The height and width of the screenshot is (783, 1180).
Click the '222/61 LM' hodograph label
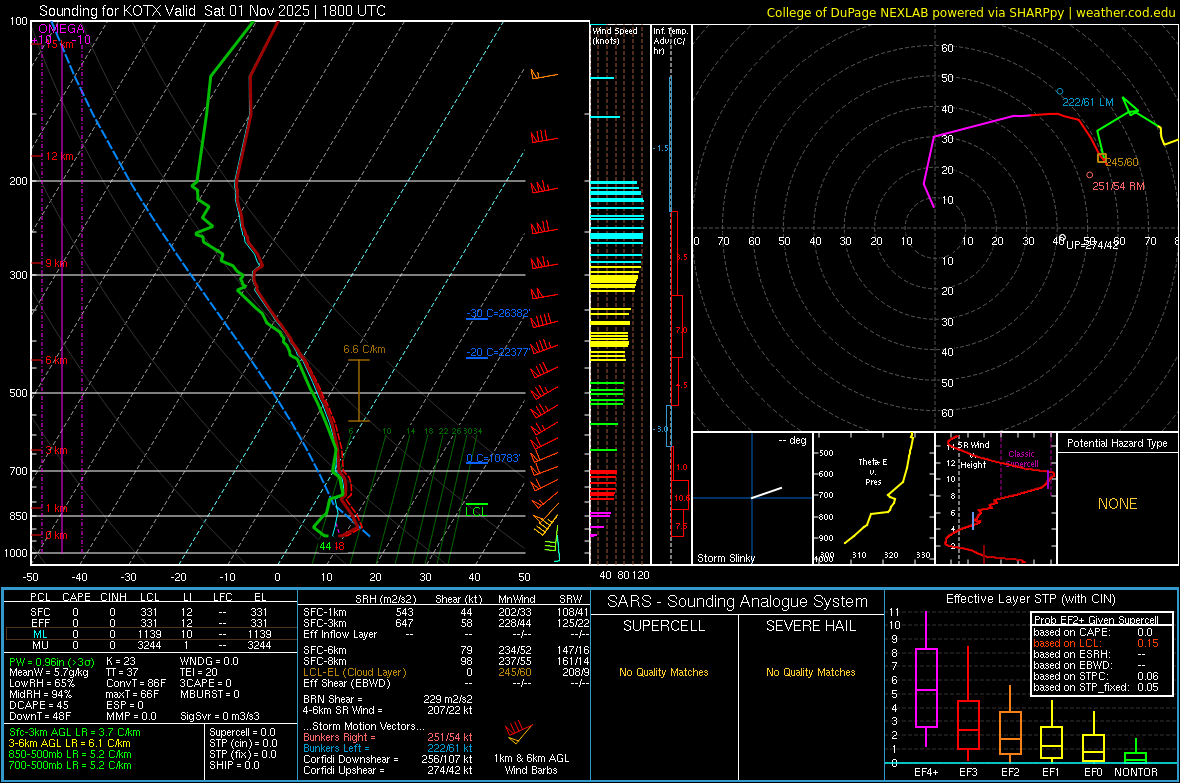pyautogui.click(x=1087, y=102)
